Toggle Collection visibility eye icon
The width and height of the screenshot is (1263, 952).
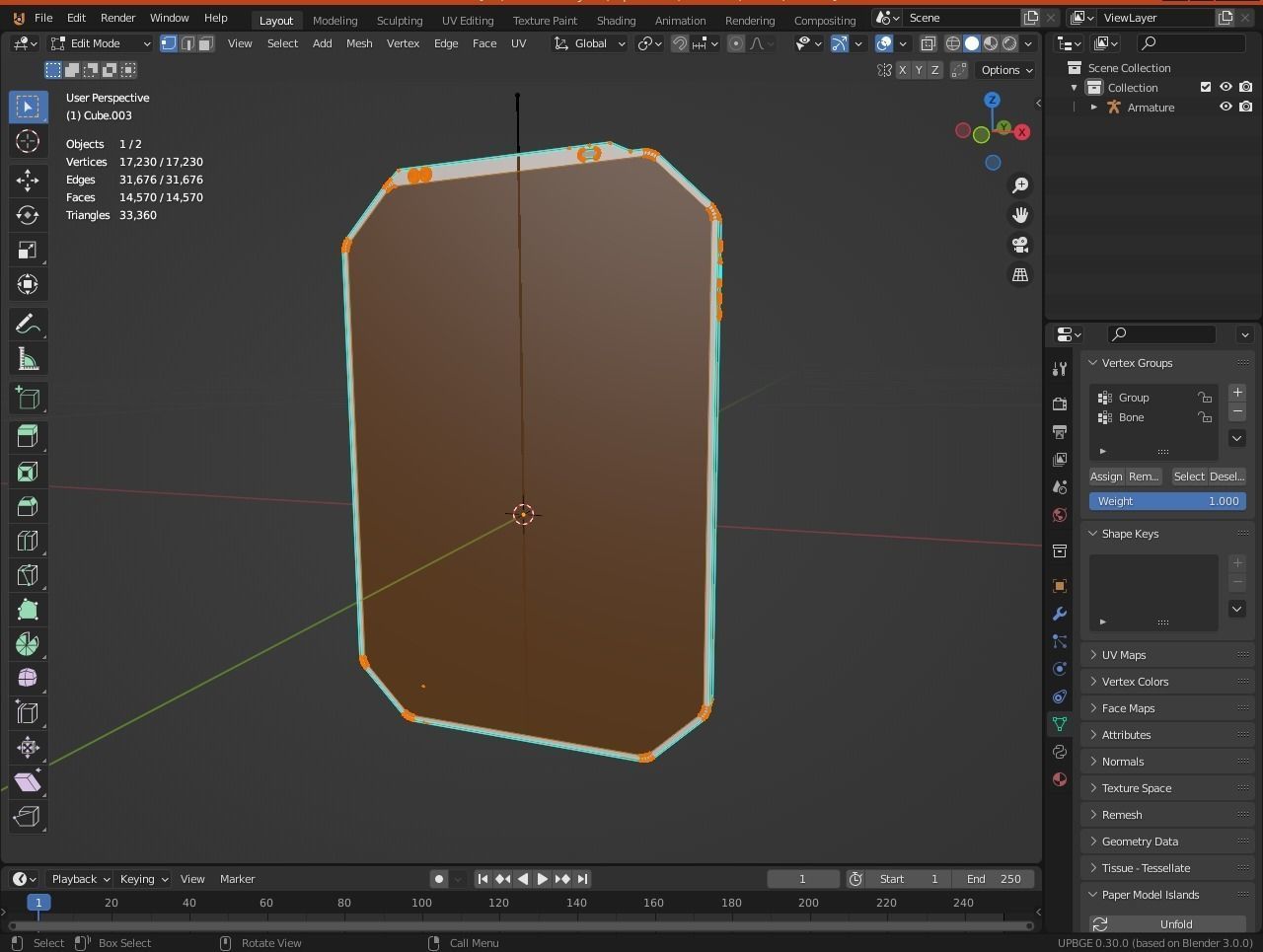pyautogui.click(x=1226, y=87)
